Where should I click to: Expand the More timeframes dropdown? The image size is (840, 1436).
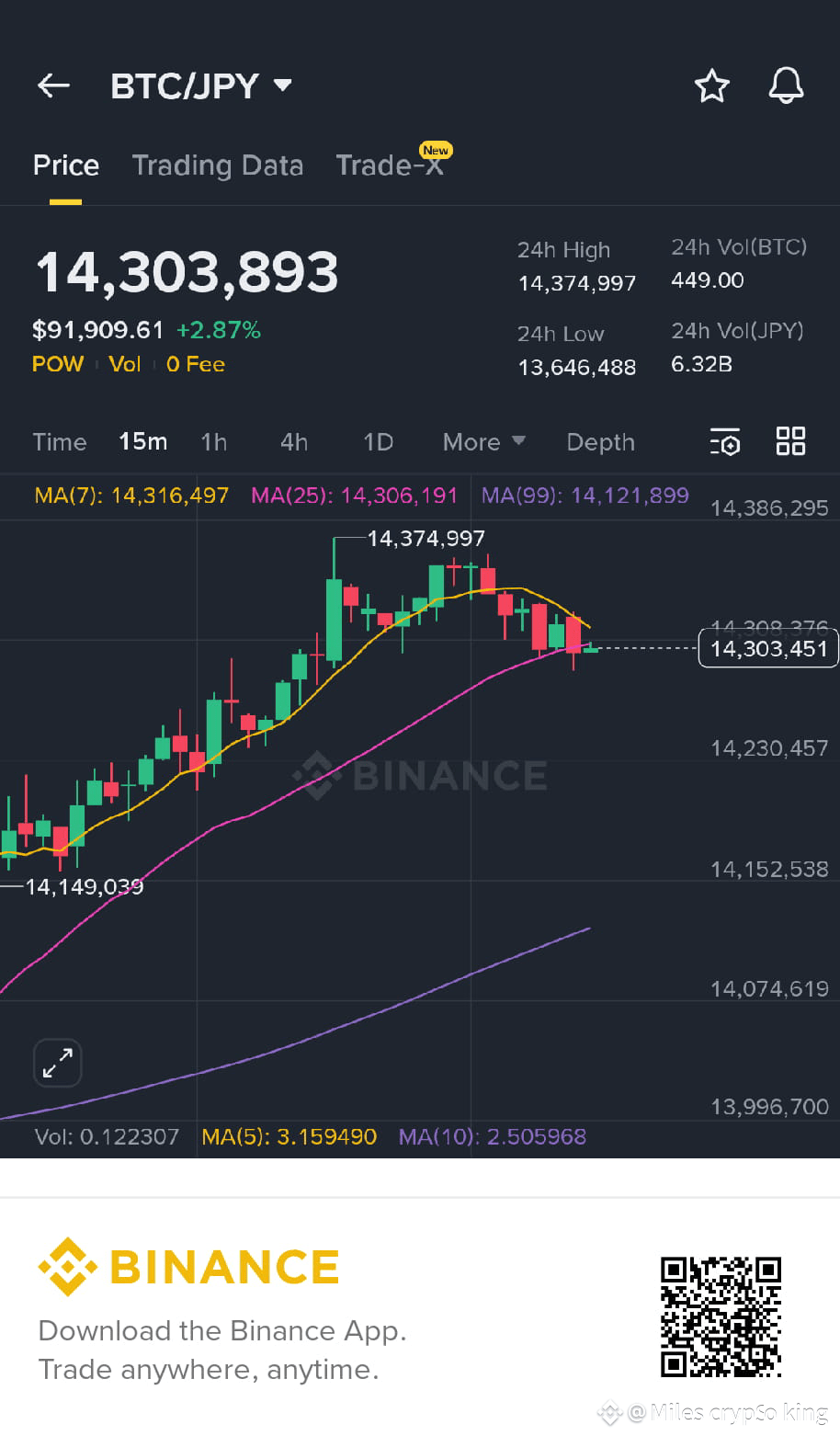484,442
